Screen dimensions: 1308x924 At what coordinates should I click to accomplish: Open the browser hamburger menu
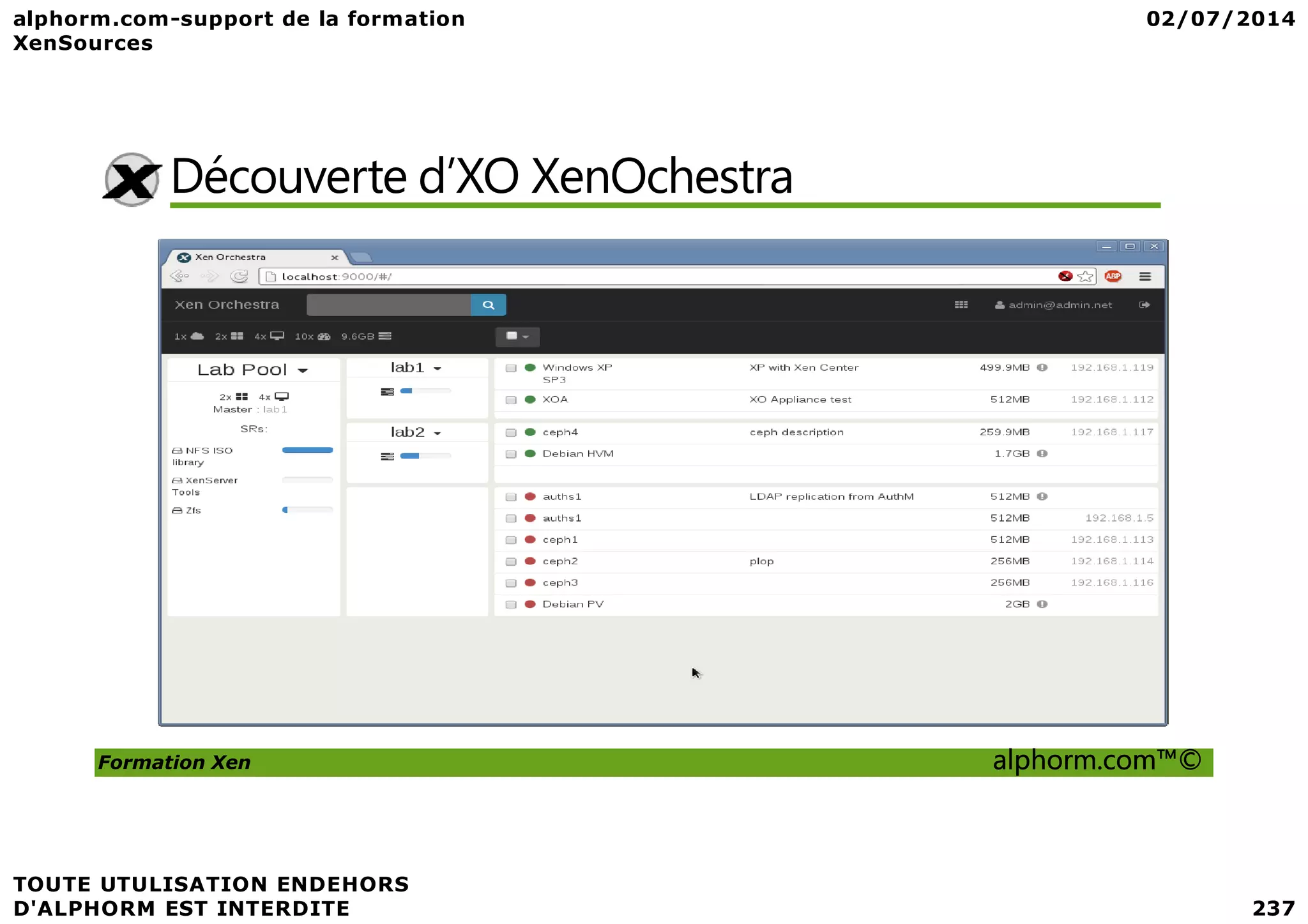[1145, 276]
